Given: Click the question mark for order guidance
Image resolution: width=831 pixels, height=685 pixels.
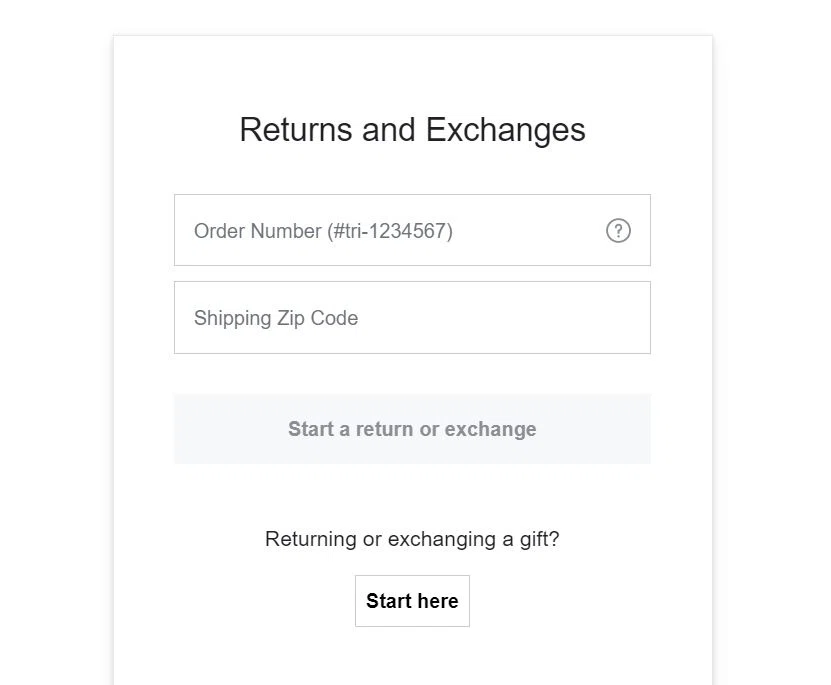Looking at the screenshot, I should tap(618, 231).
